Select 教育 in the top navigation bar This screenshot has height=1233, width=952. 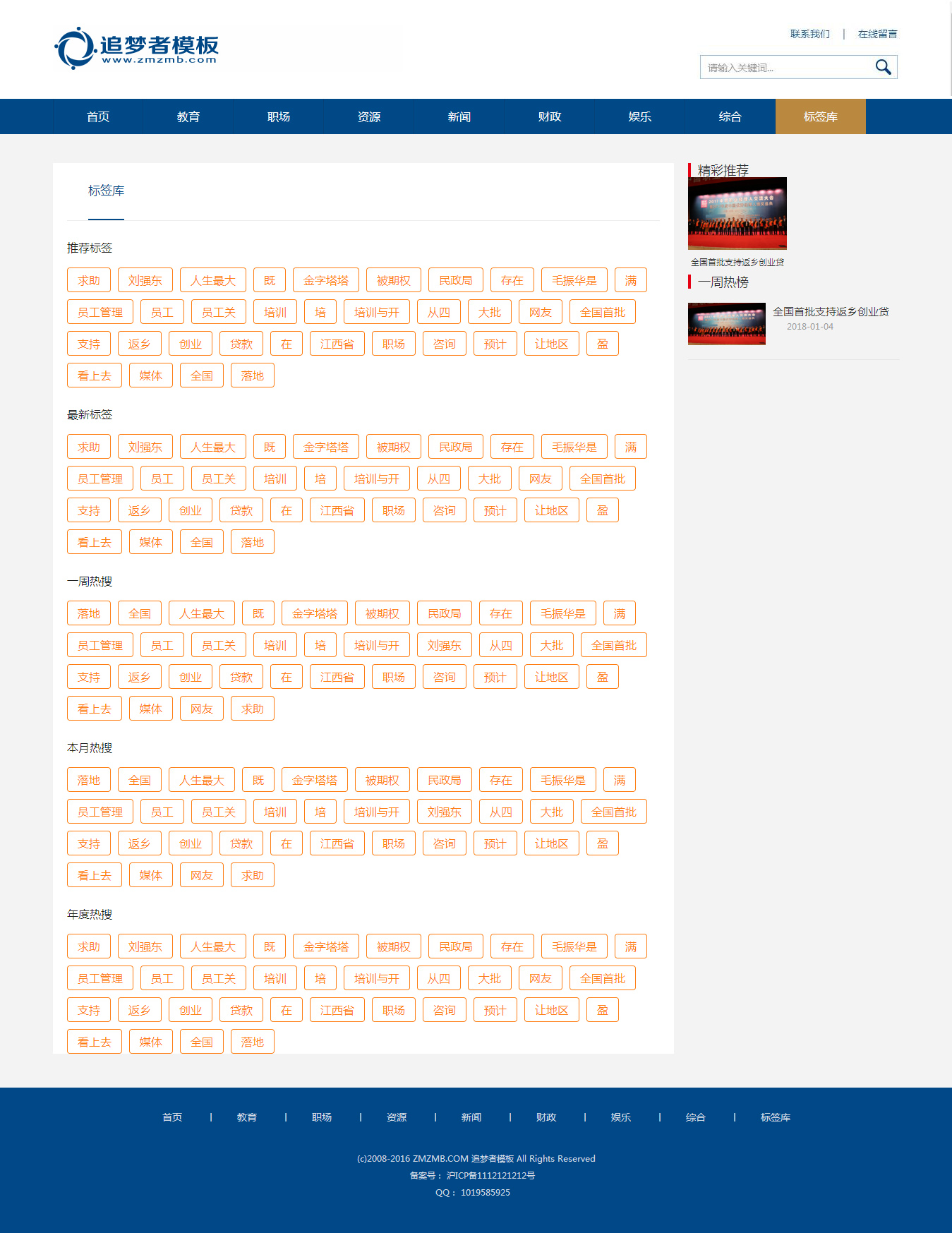coord(188,116)
